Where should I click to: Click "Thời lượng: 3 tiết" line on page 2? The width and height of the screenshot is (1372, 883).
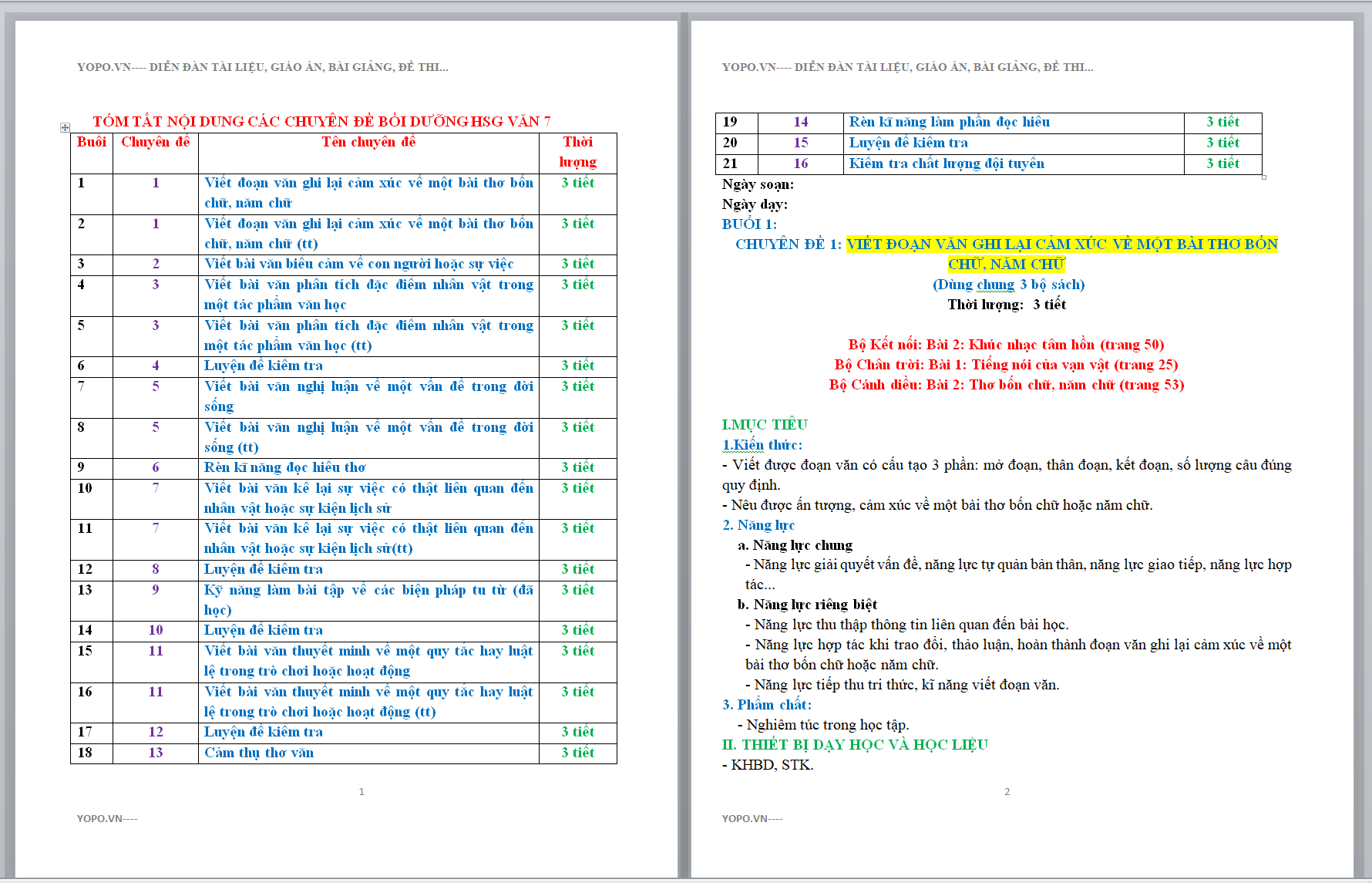pos(1007,305)
